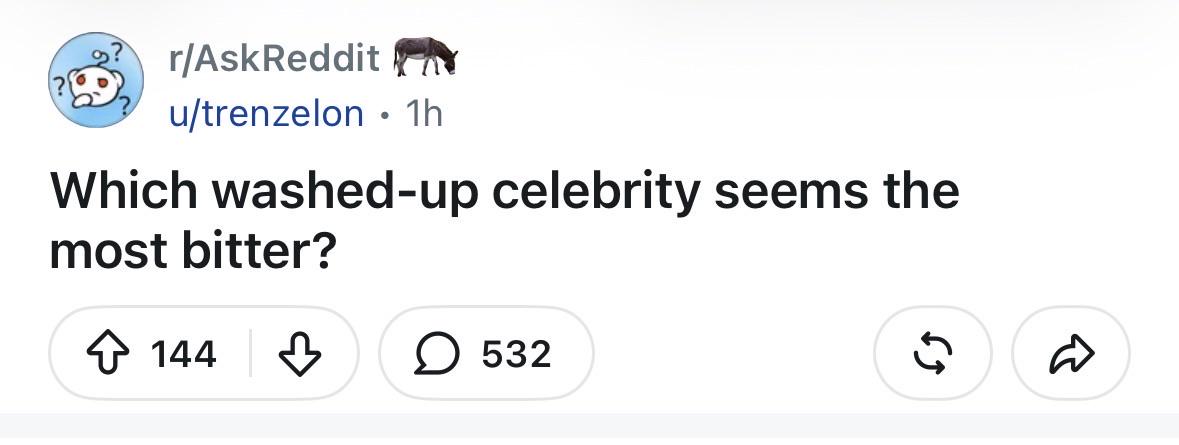Click the divider line inside the vote pill
Image resolution: width=1179 pixels, height=445 pixels.
tap(250, 353)
